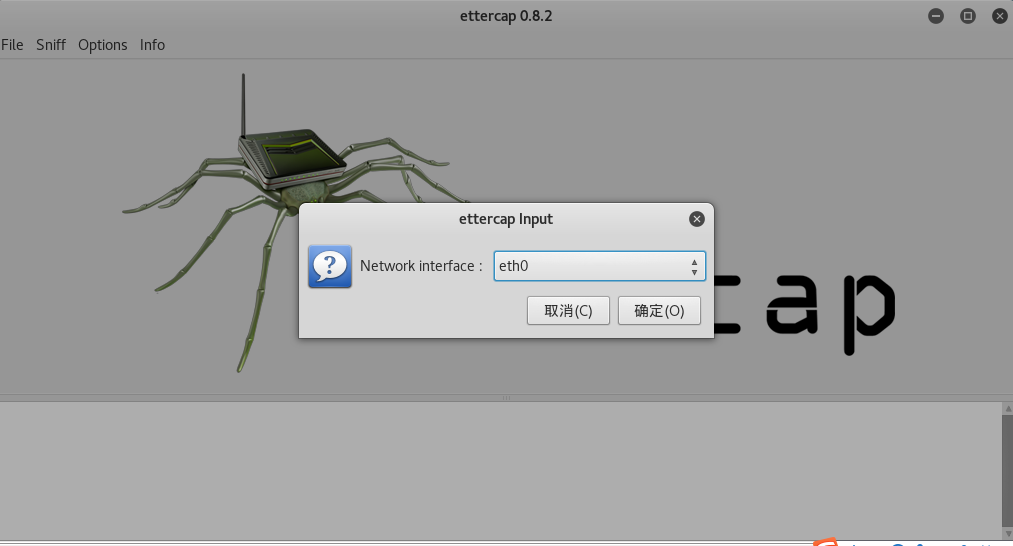Image resolution: width=1013 pixels, height=546 pixels.
Task: Click the eth0 interface field
Action: [600, 266]
